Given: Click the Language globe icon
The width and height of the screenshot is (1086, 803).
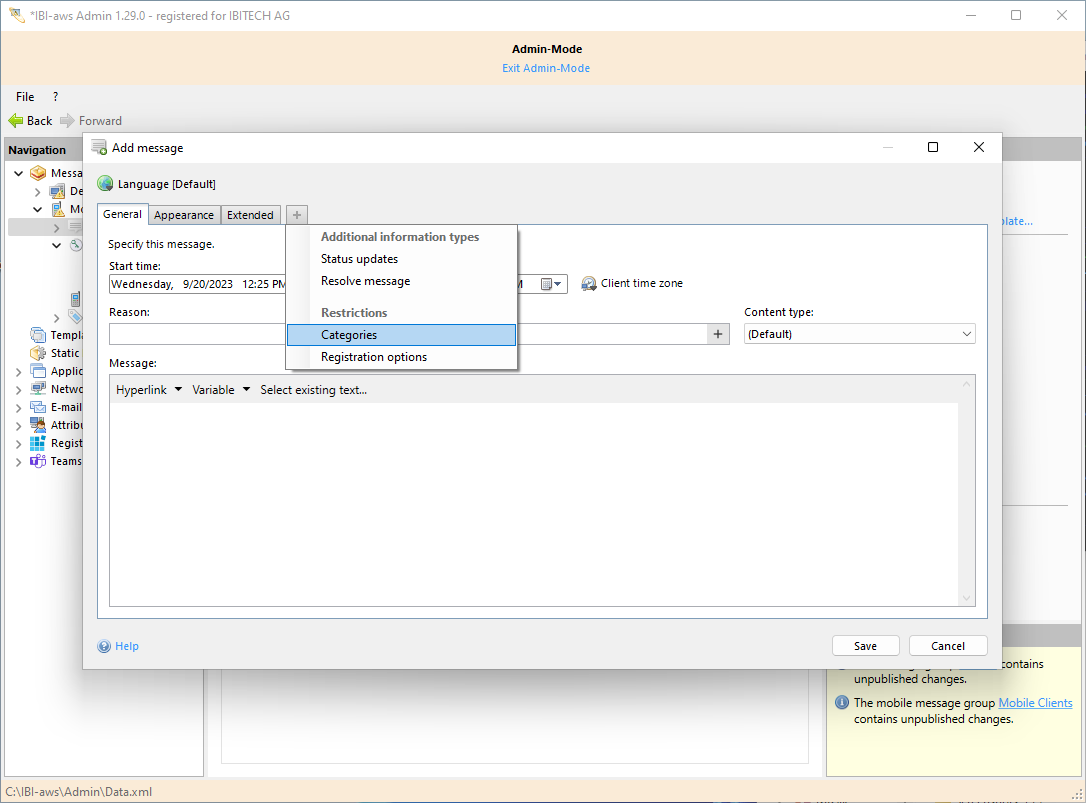Looking at the screenshot, I should (x=105, y=184).
